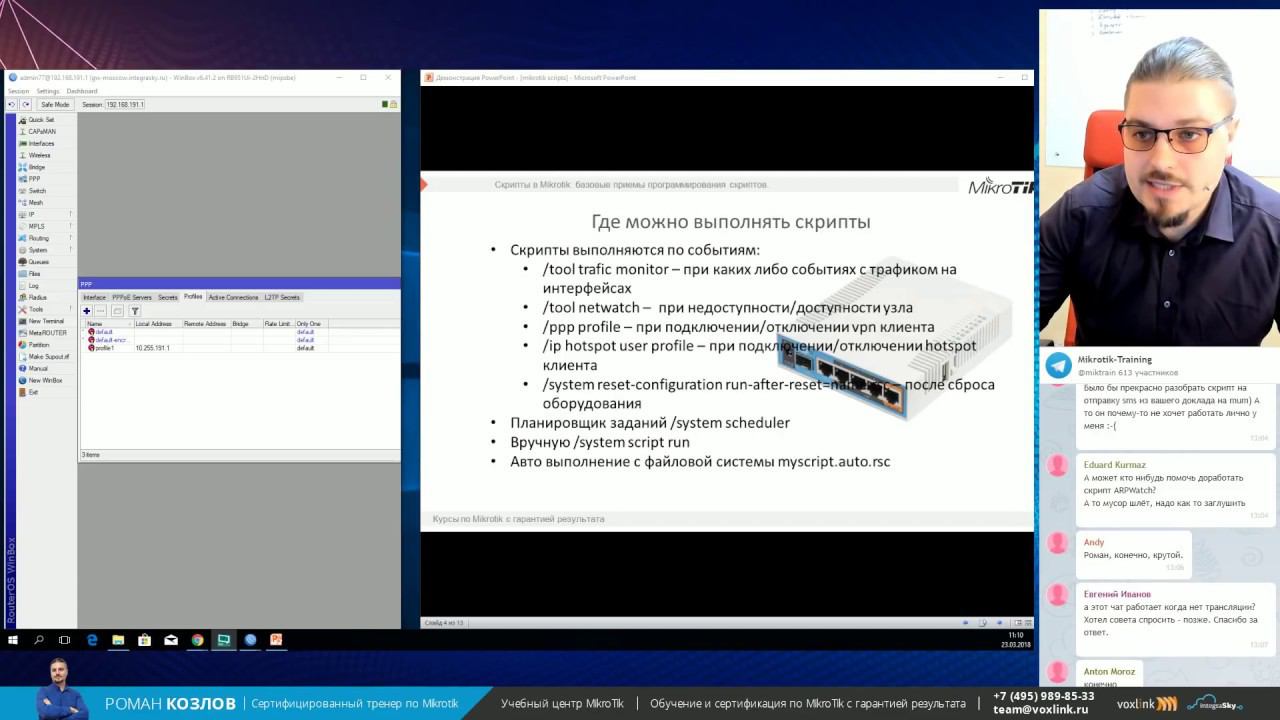Open New Terminal in WinBox
The image size is (1280, 720).
[x=46, y=321]
